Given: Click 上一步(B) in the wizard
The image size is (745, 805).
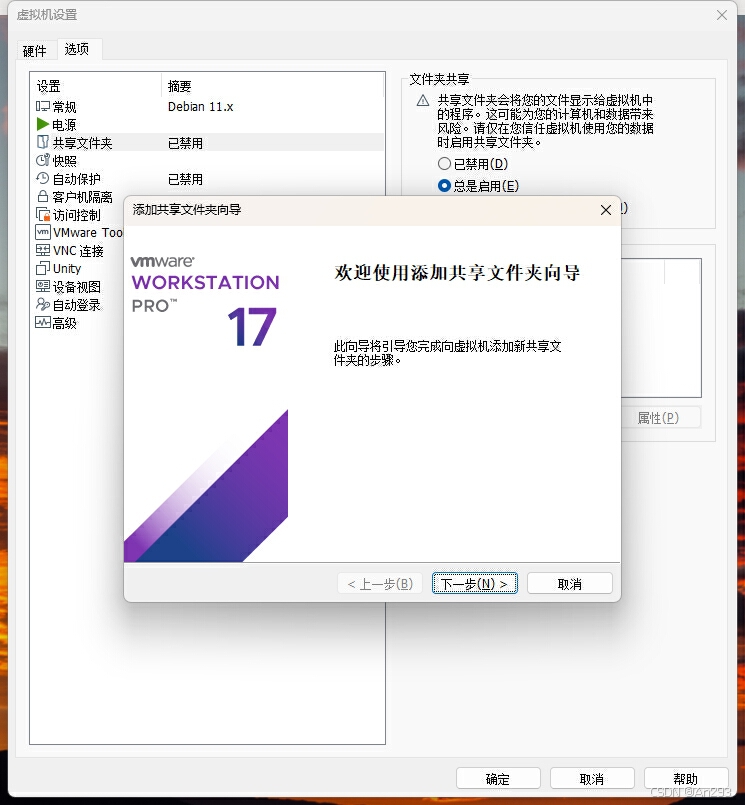Looking at the screenshot, I should [380, 584].
